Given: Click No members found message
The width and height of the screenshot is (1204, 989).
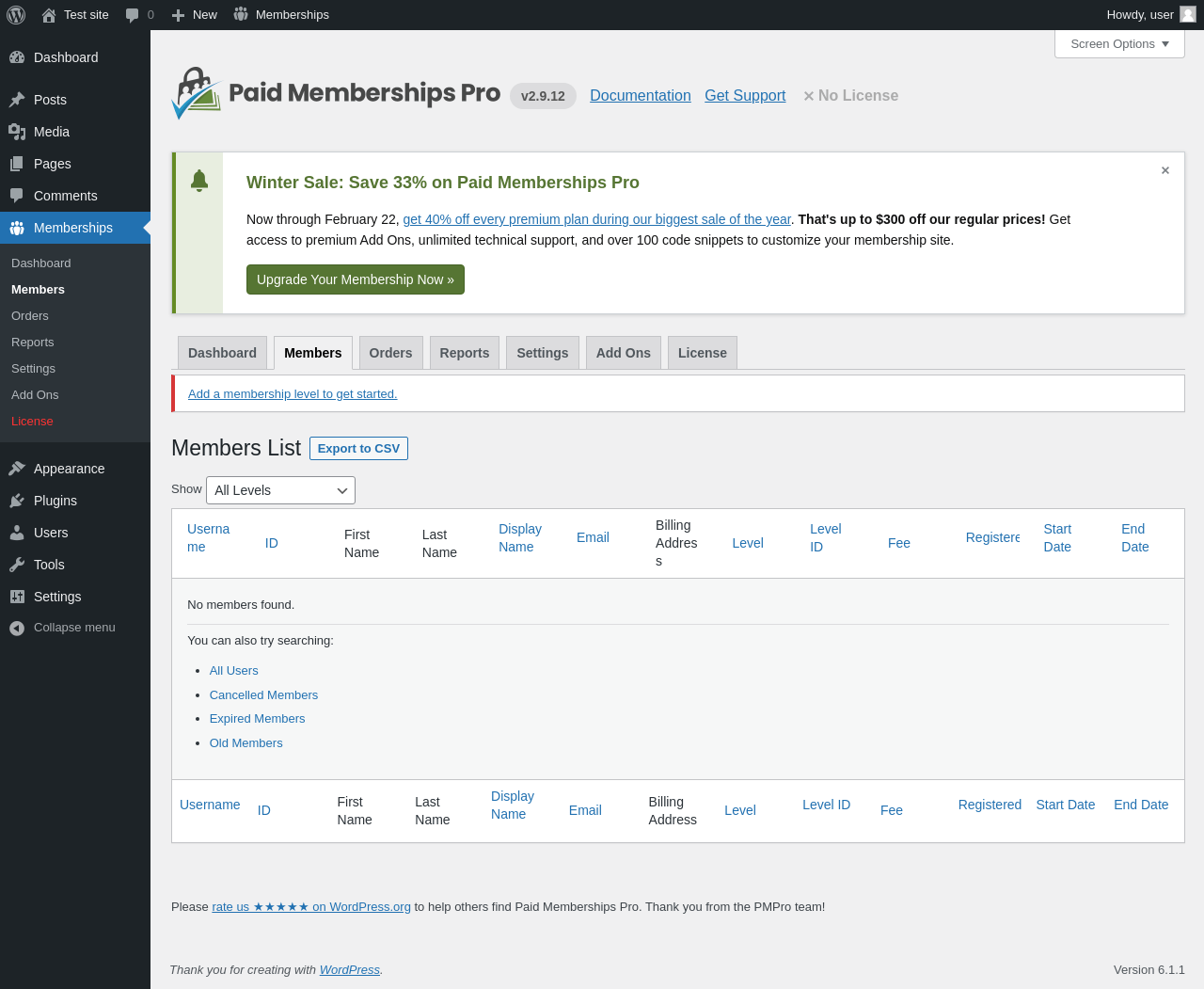Looking at the screenshot, I should pos(241,605).
